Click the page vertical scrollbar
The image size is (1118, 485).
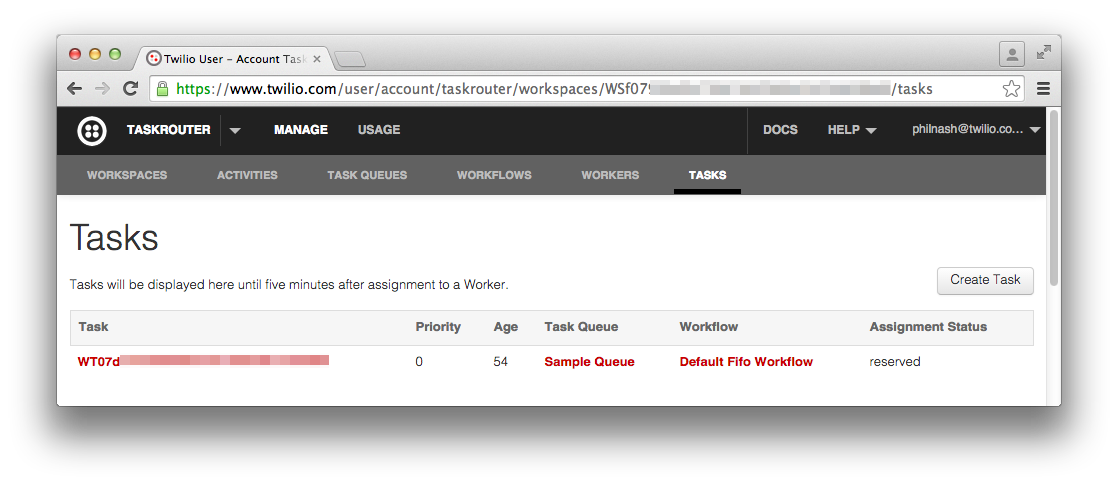1054,197
